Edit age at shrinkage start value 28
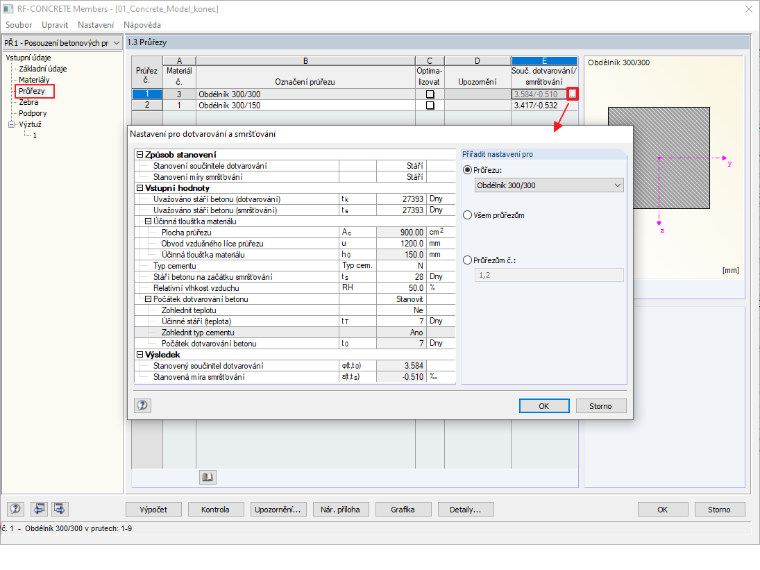760x570 pixels. pos(401,277)
